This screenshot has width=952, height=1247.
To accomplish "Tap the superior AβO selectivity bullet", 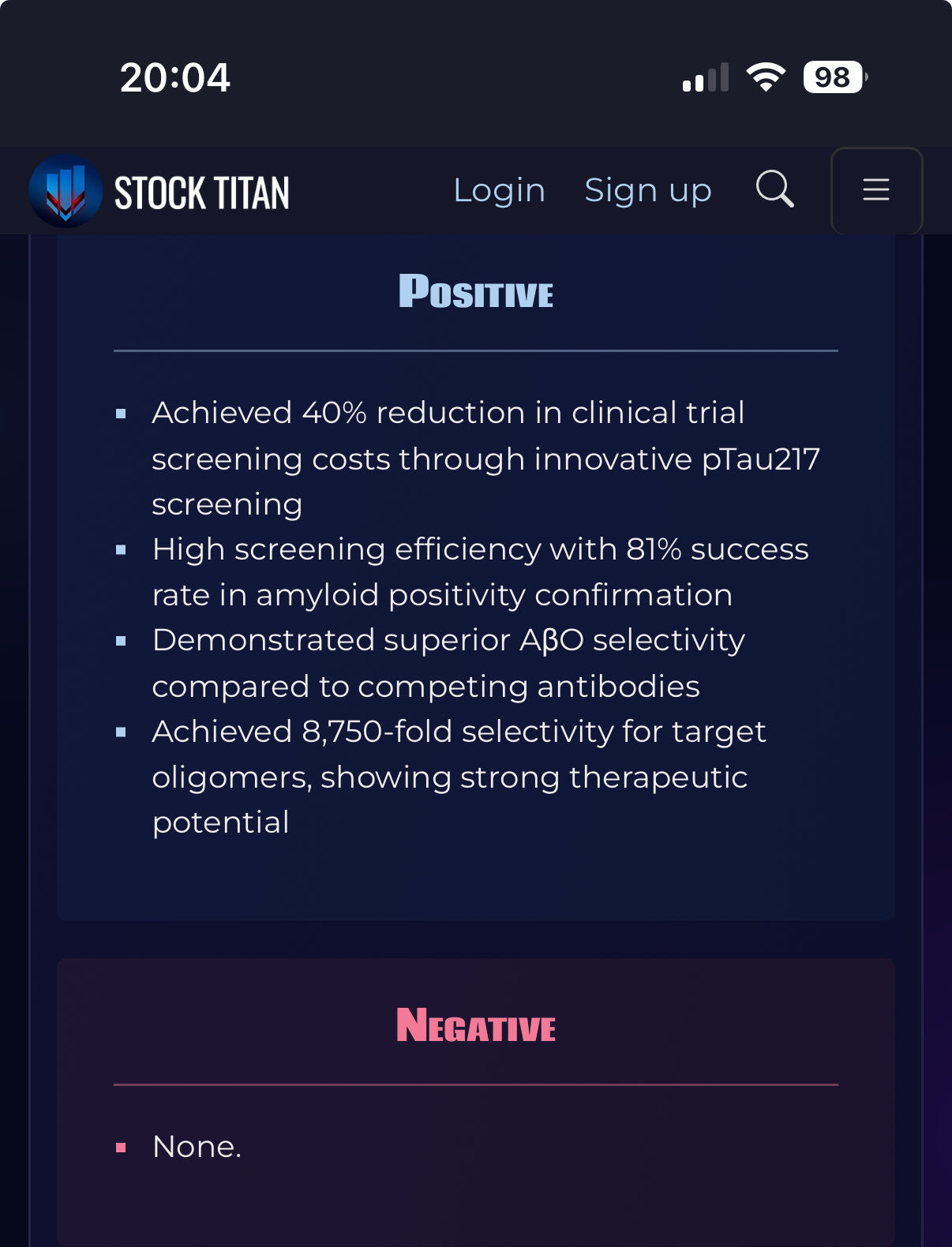I will click(448, 663).
